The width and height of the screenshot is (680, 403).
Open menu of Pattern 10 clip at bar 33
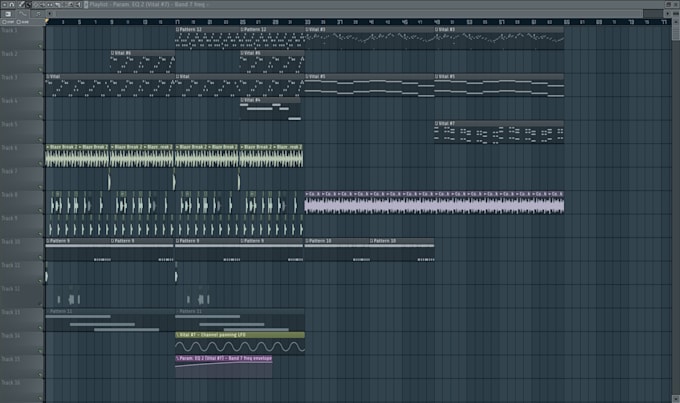[x=307, y=241]
